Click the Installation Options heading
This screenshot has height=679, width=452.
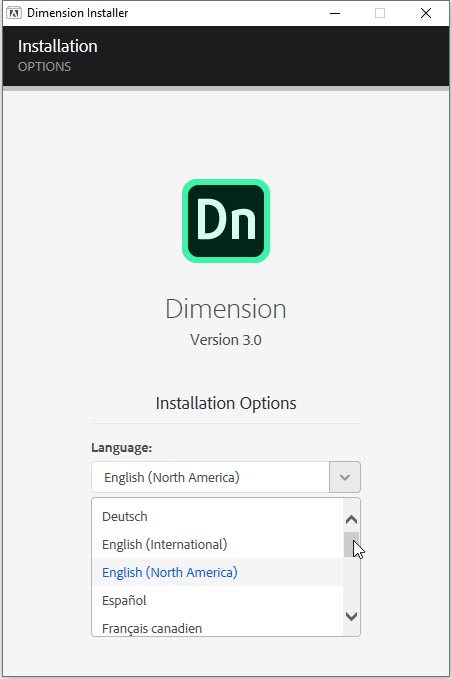226,403
